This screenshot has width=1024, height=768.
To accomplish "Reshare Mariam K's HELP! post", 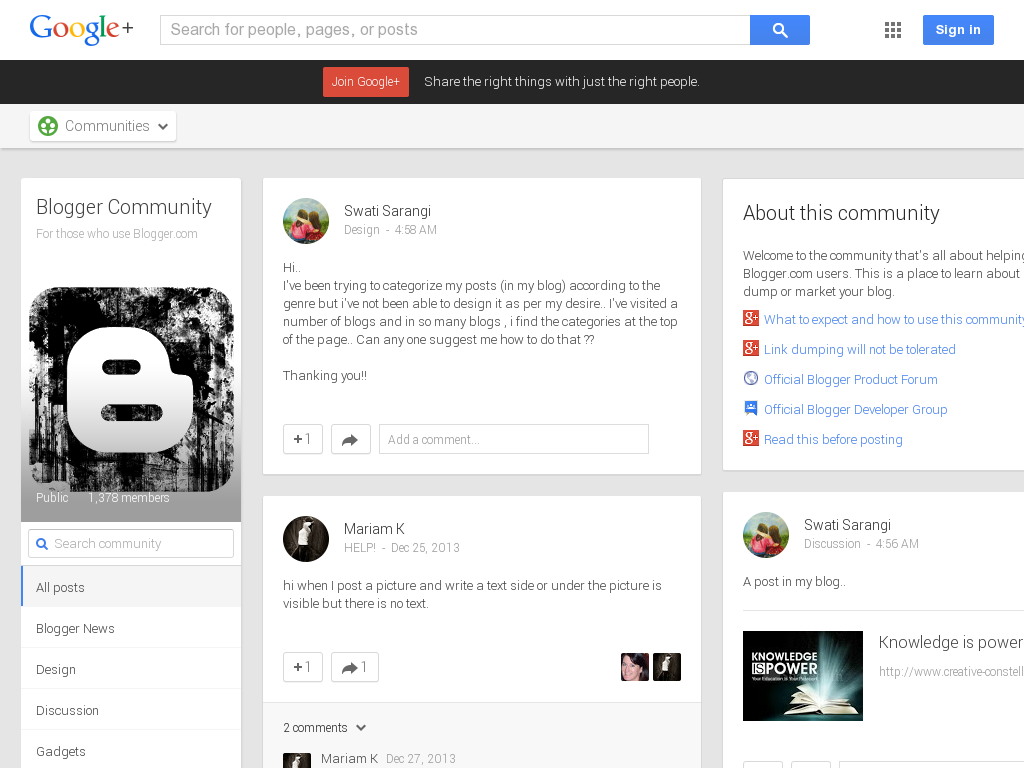I will 355,667.
